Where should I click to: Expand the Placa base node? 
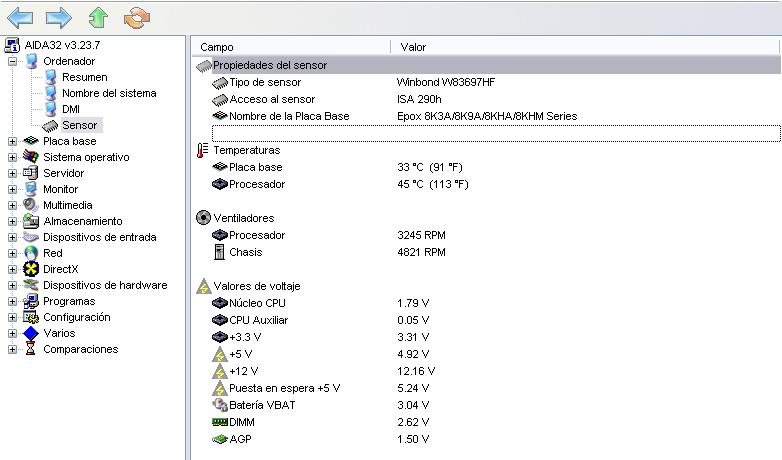pos(12,141)
